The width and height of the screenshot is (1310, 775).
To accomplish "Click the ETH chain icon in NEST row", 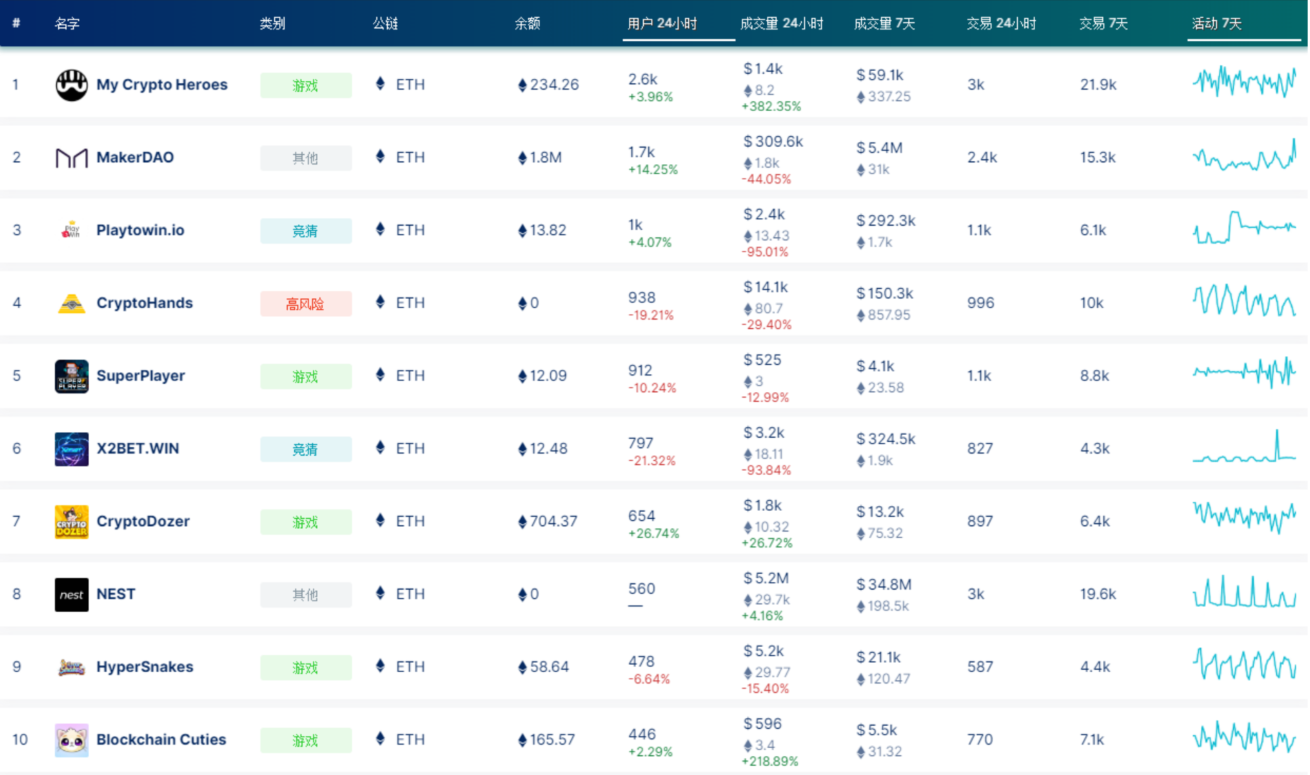I will click(380, 593).
